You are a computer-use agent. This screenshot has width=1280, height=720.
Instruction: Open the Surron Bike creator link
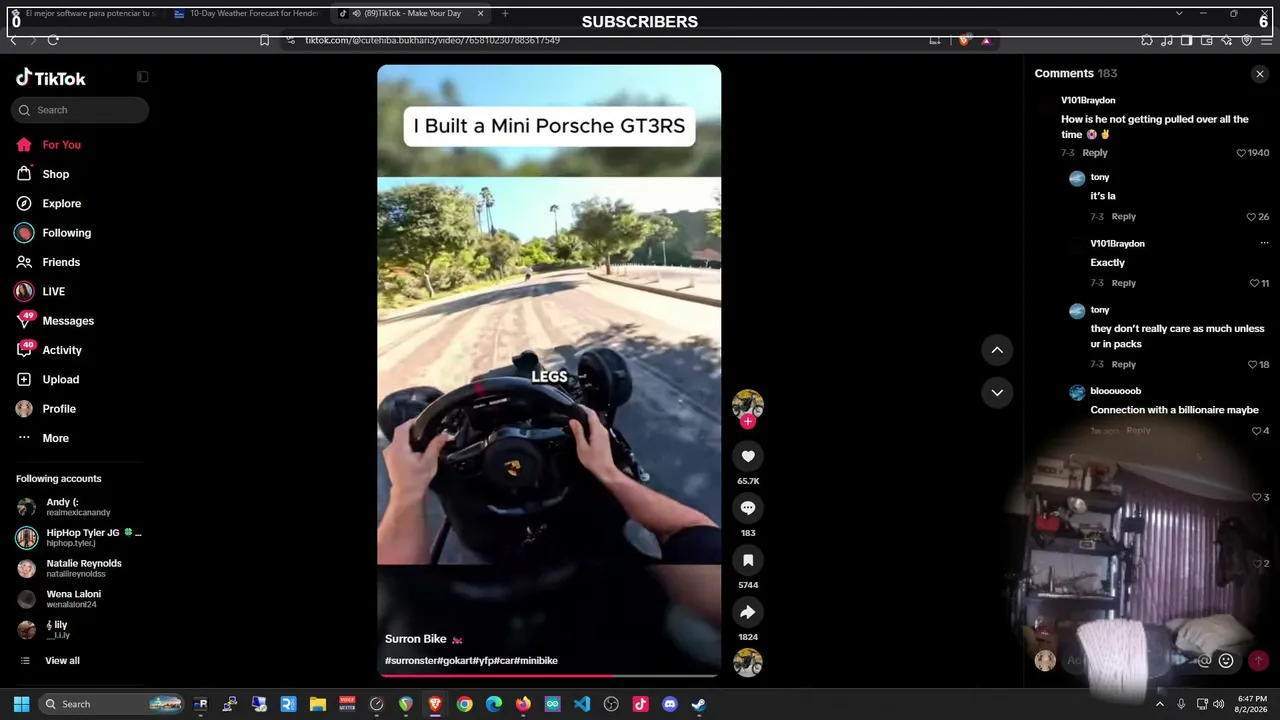416,639
